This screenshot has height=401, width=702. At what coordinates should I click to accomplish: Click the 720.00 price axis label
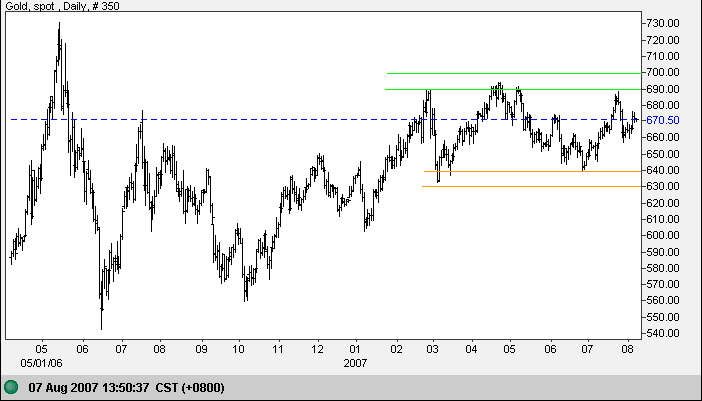pyautogui.click(x=663, y=40)
